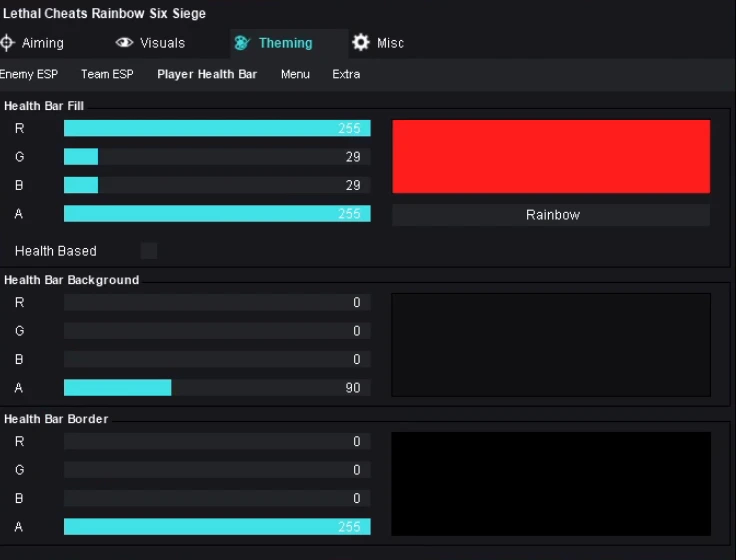
Task: Click the gear icon beside Misc
Action: (x=361, y=43)
